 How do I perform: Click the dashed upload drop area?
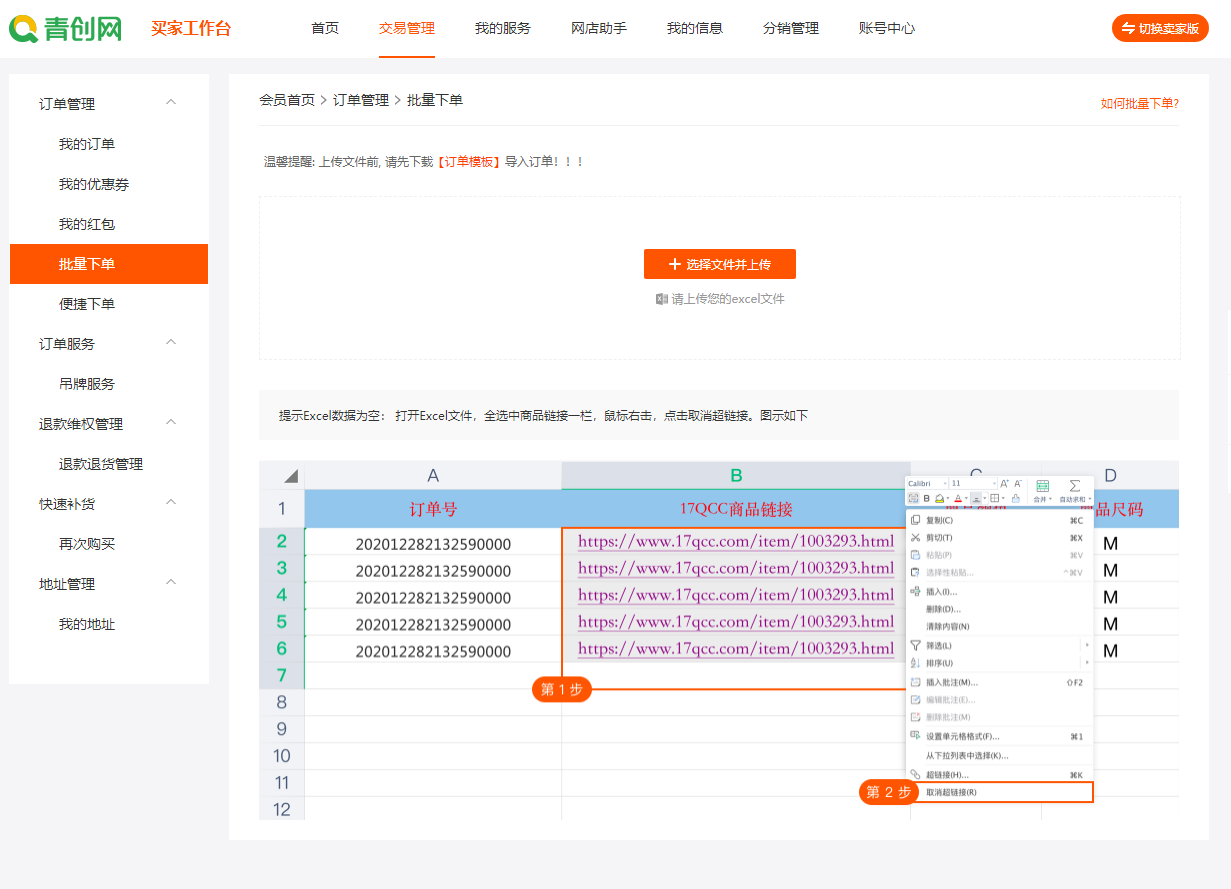(720, 278)
